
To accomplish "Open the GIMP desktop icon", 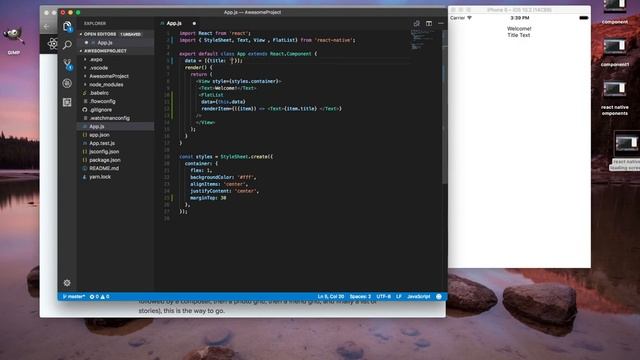I will coord(13,39).
